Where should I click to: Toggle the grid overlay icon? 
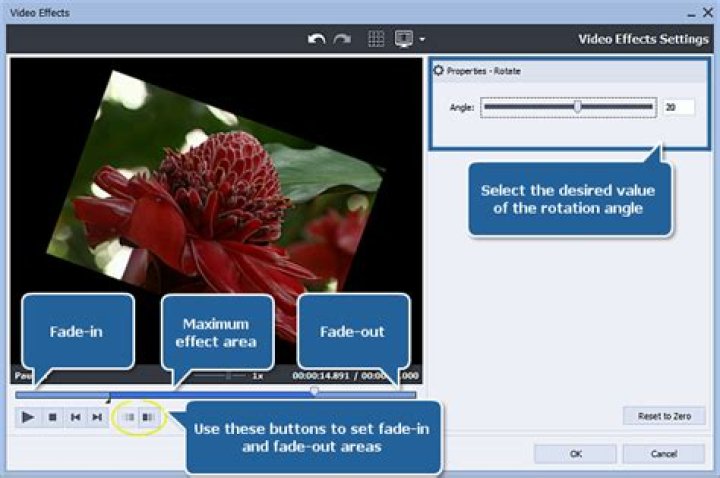tap(377, 39)
